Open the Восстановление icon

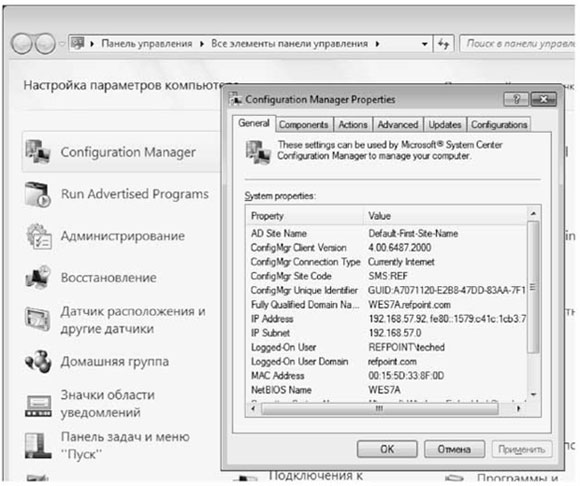[38, 277]
